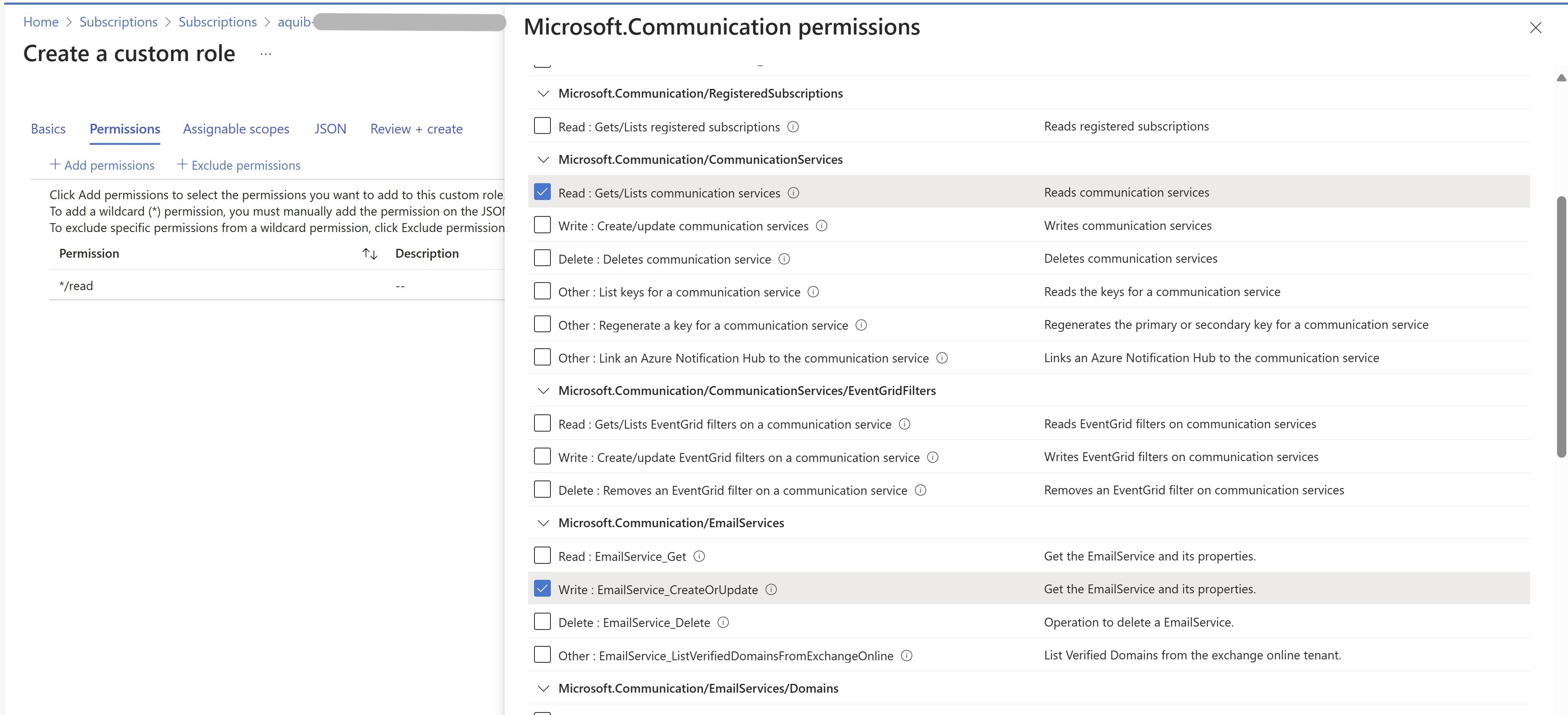Click sort arrows icon in Permission column
The width and height of the screenshot is (1568, 715).
369,253
